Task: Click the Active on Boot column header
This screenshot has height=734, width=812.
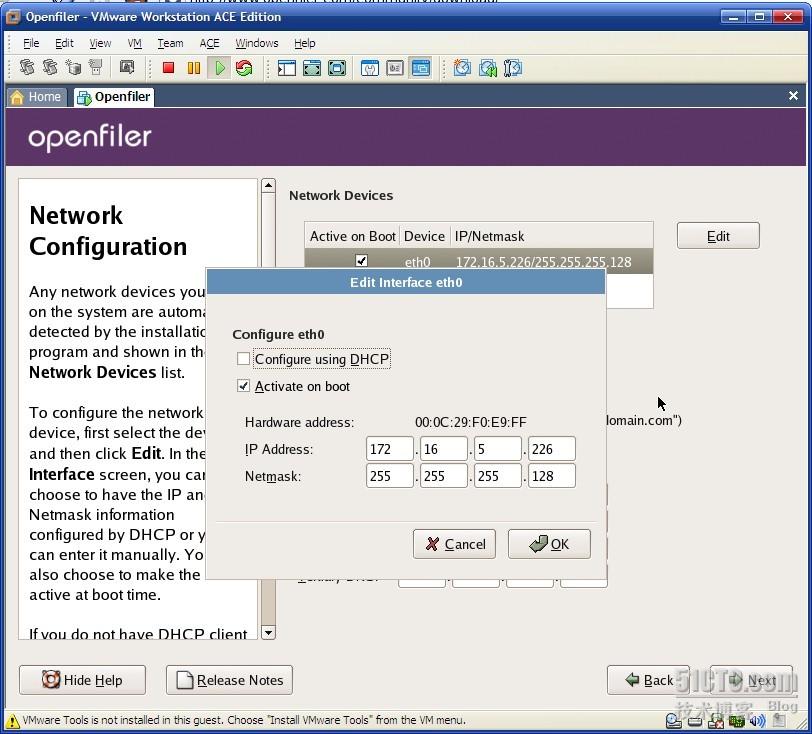Action: pyautogui.click(x=353, y=236)
